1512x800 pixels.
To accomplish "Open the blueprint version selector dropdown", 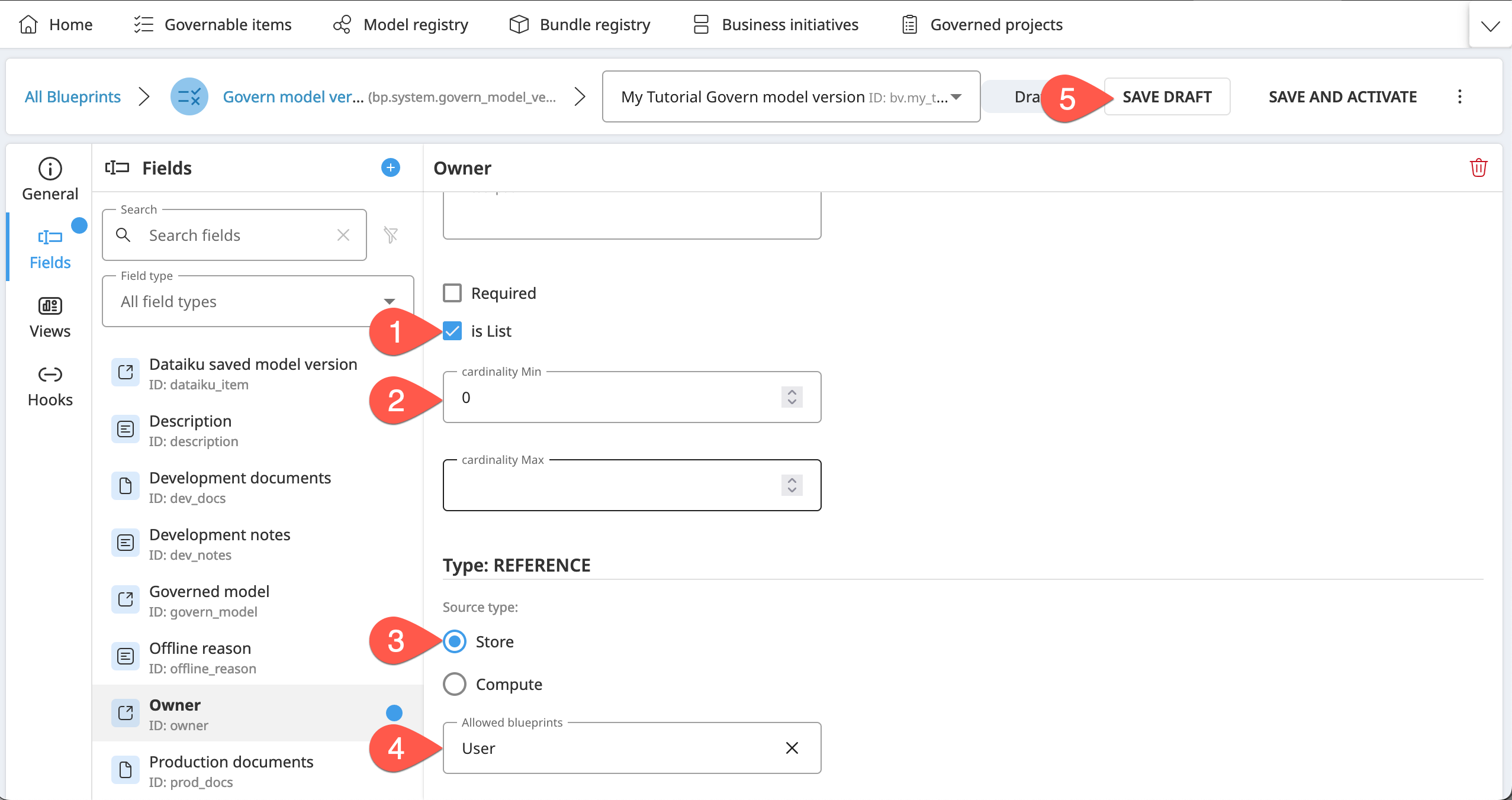I will (x=791, y=96).
